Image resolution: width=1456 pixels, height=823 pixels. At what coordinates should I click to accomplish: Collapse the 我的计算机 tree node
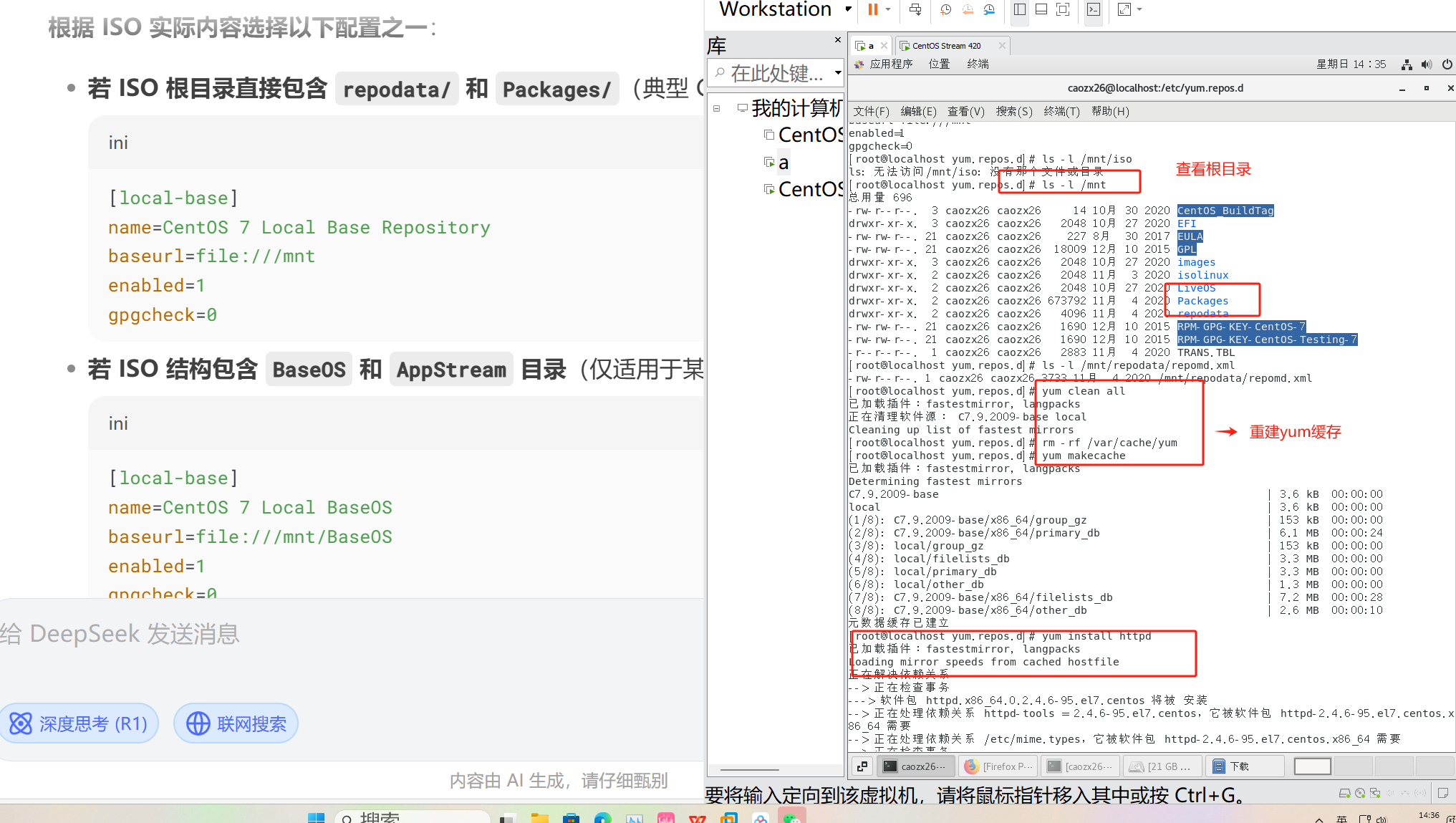716,109
